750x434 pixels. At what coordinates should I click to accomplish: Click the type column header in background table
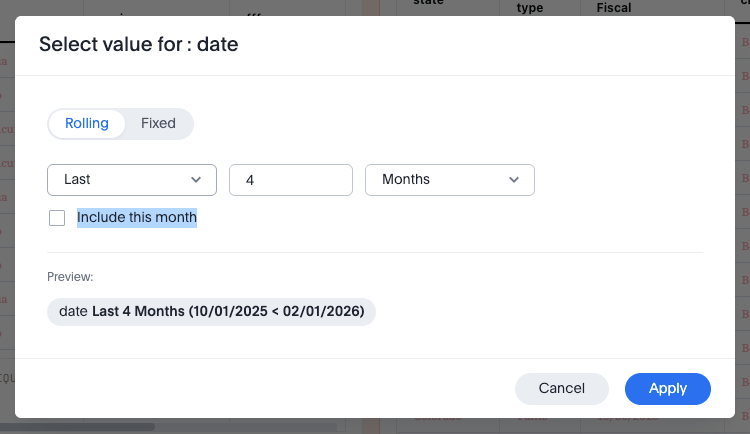click(x=528, y=8)
